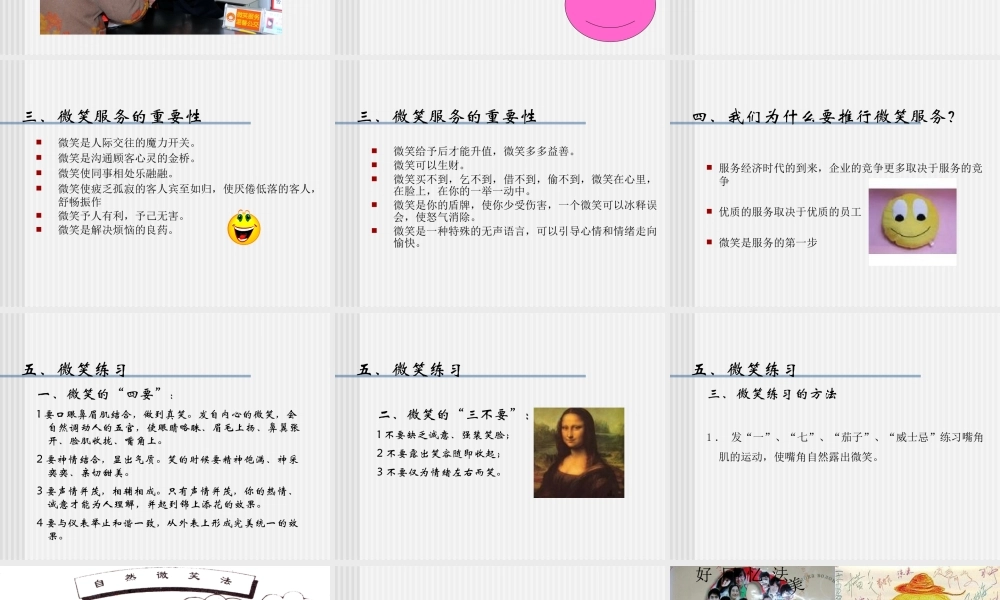1000x600 pixels.
Task: Click the straw hat drawing image
Action: [918, 584]
